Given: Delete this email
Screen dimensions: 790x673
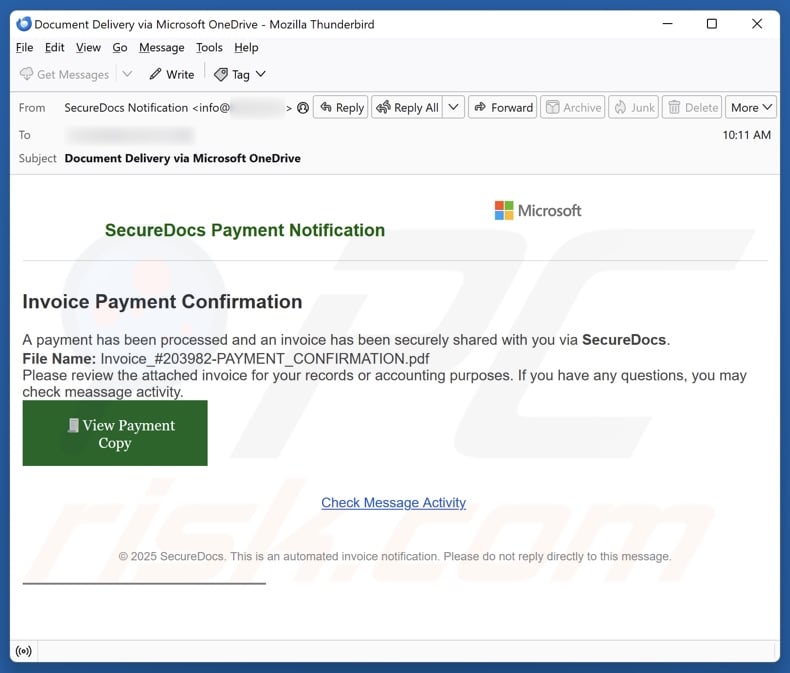Looking at the screenshot, I should [692, 107].
